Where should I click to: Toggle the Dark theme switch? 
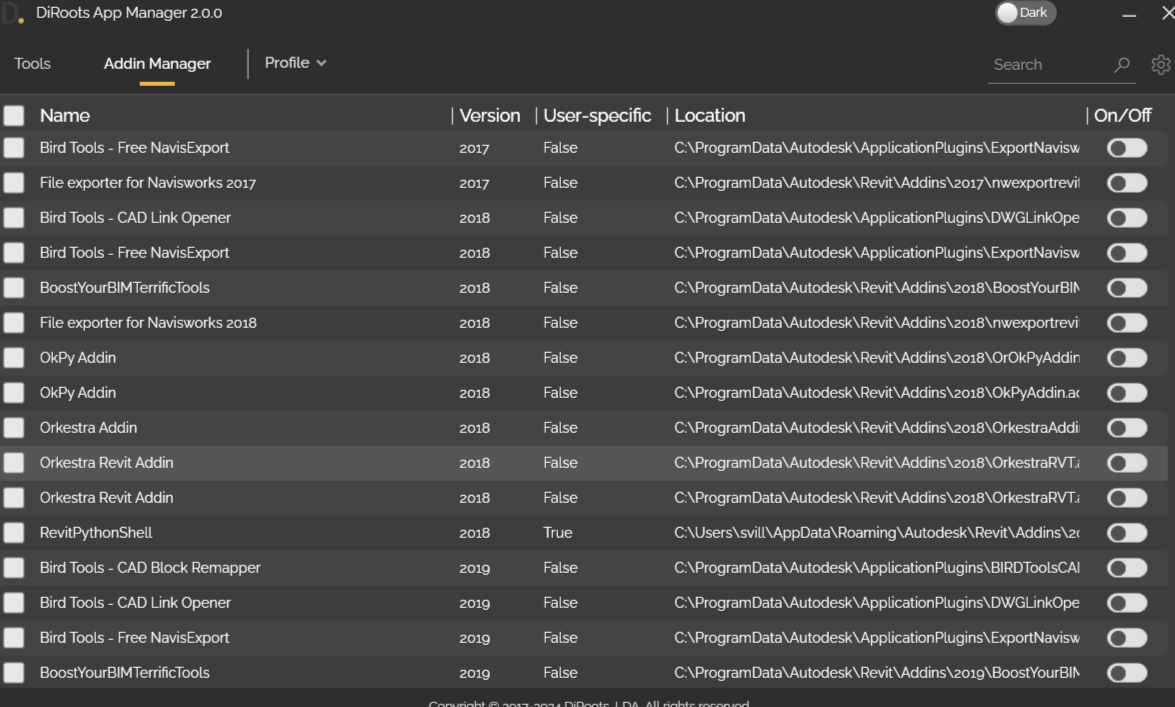[1025, 13]
